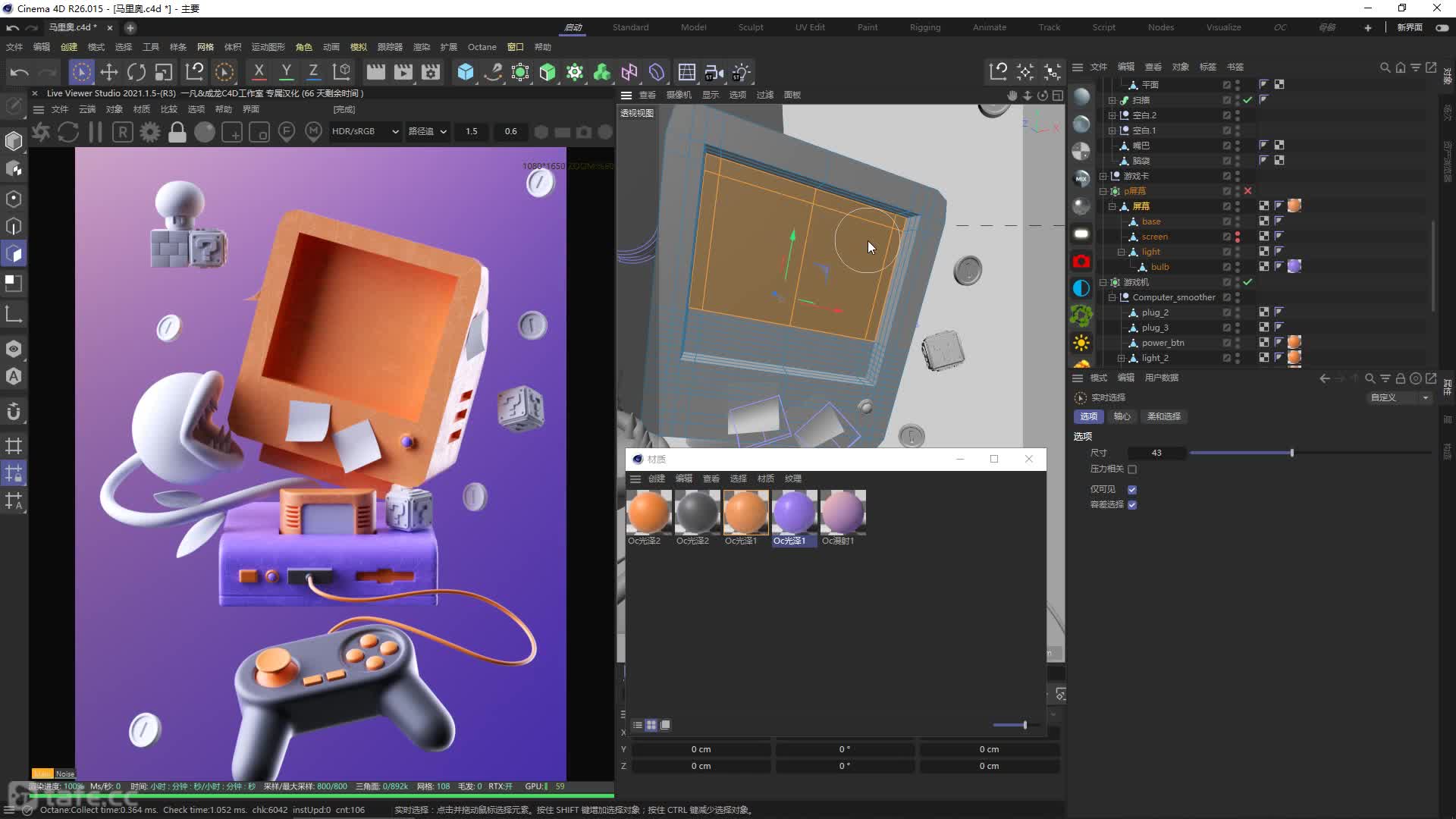Open the Octane menu

482,47
